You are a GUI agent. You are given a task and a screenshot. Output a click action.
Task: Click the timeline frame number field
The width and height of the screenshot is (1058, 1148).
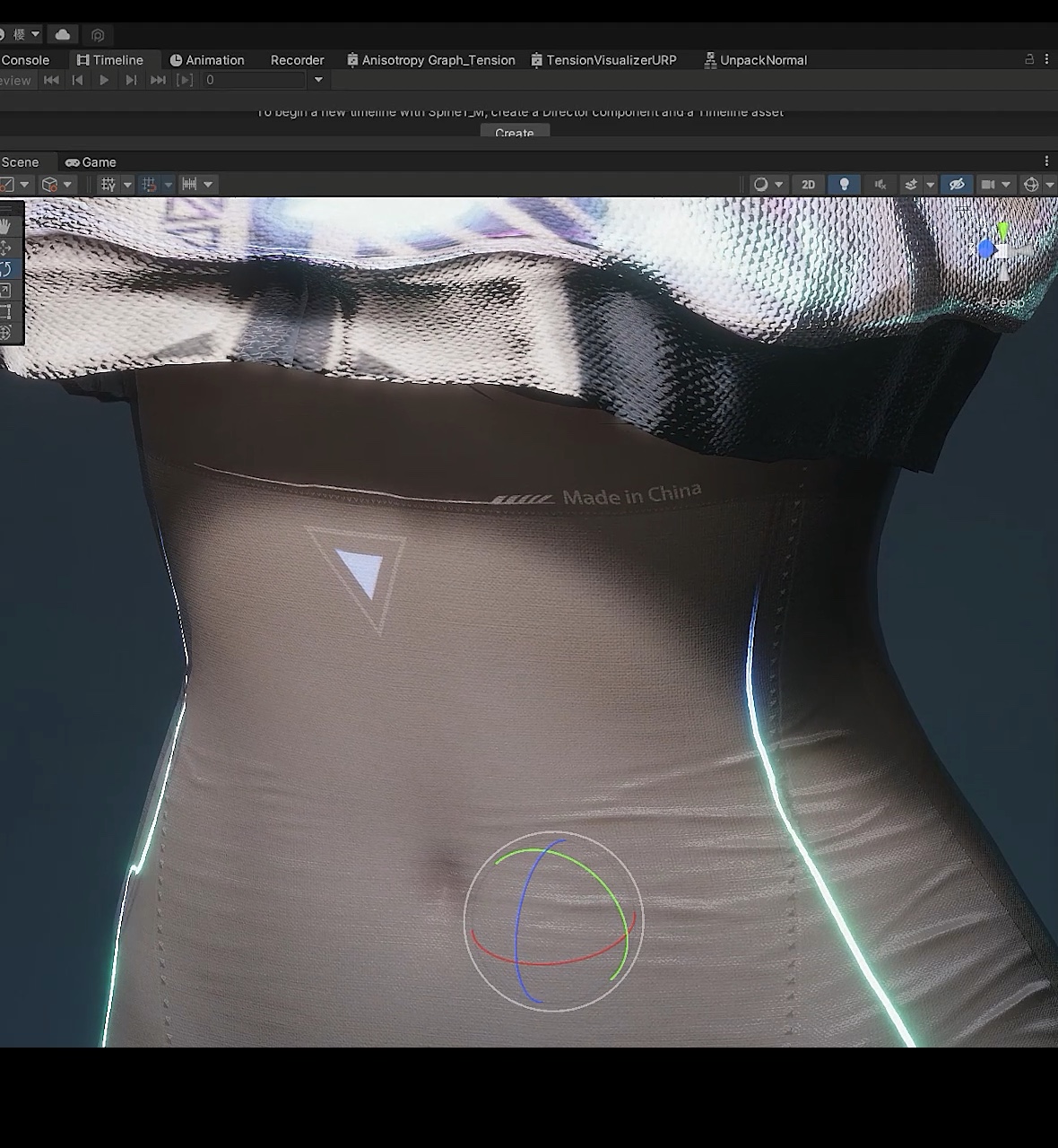pyautogui.click(x=254, y=80)
